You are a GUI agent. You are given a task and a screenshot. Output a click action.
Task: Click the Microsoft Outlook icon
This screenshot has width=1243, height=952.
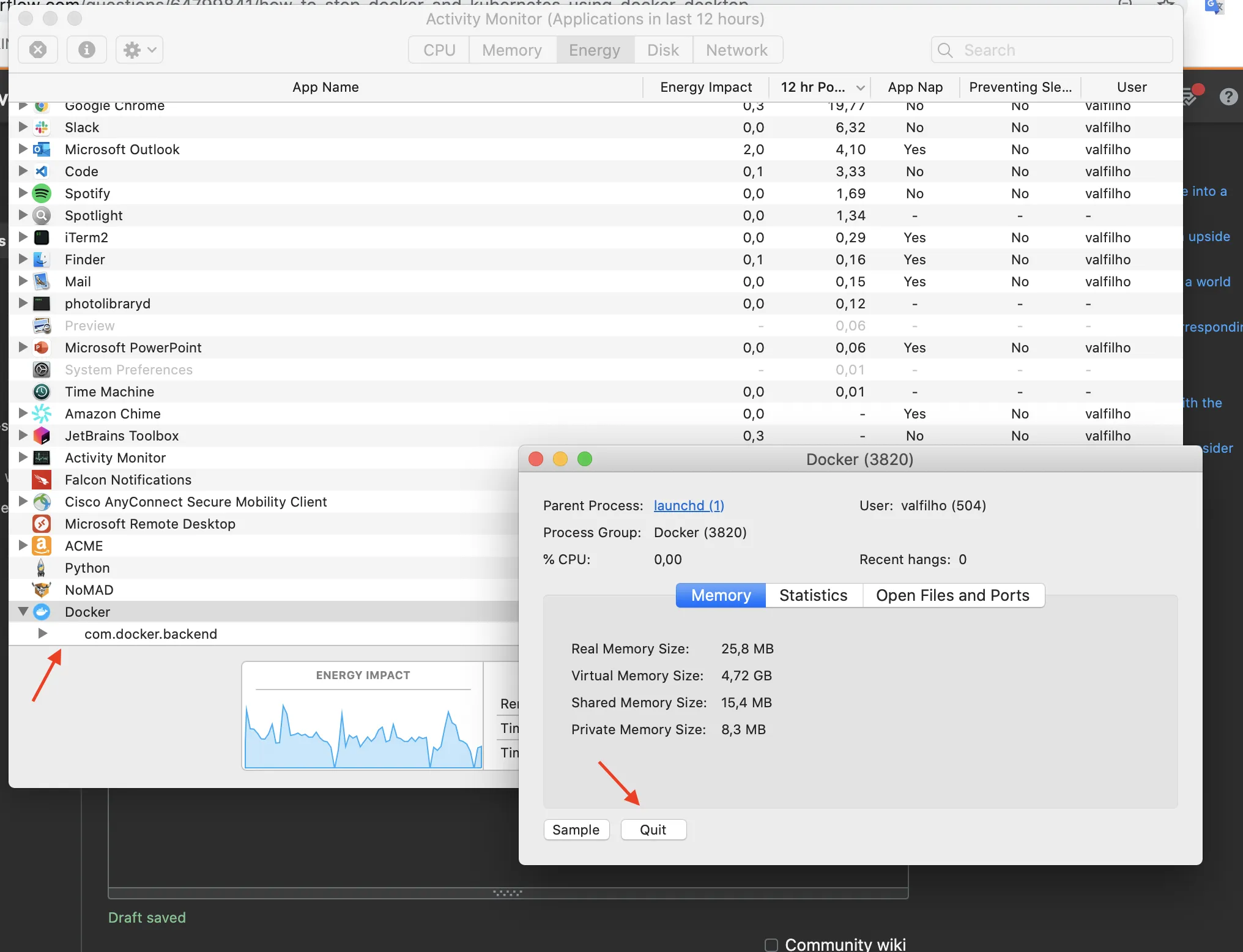coord(42,149)
